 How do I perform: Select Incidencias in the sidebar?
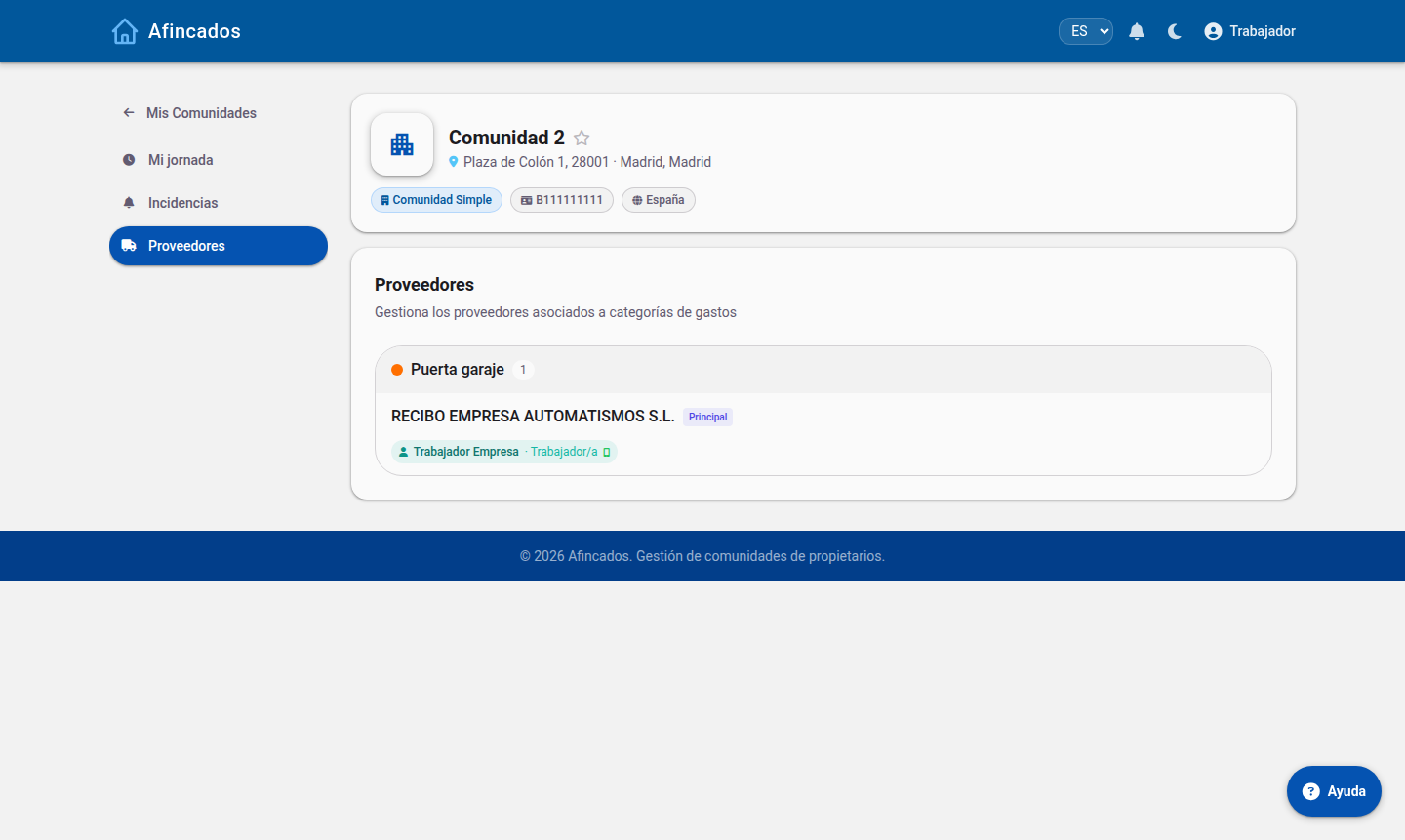tap(219, 203)
